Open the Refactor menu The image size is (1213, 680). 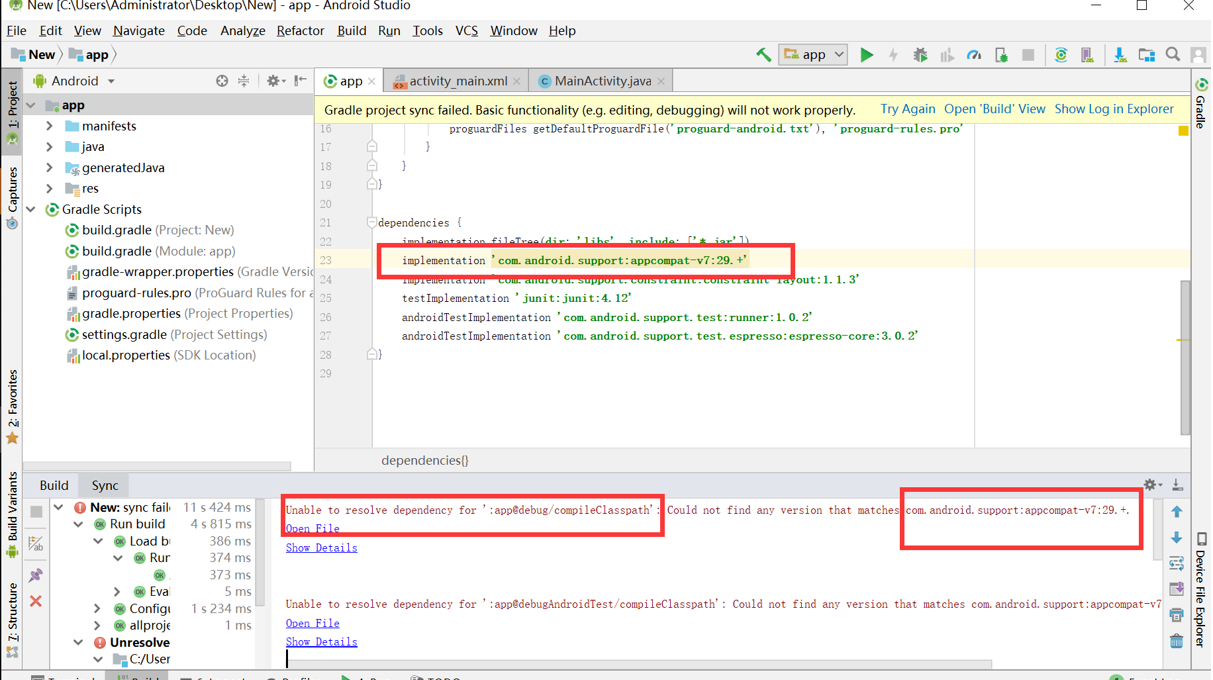click(x=300, y=31)
